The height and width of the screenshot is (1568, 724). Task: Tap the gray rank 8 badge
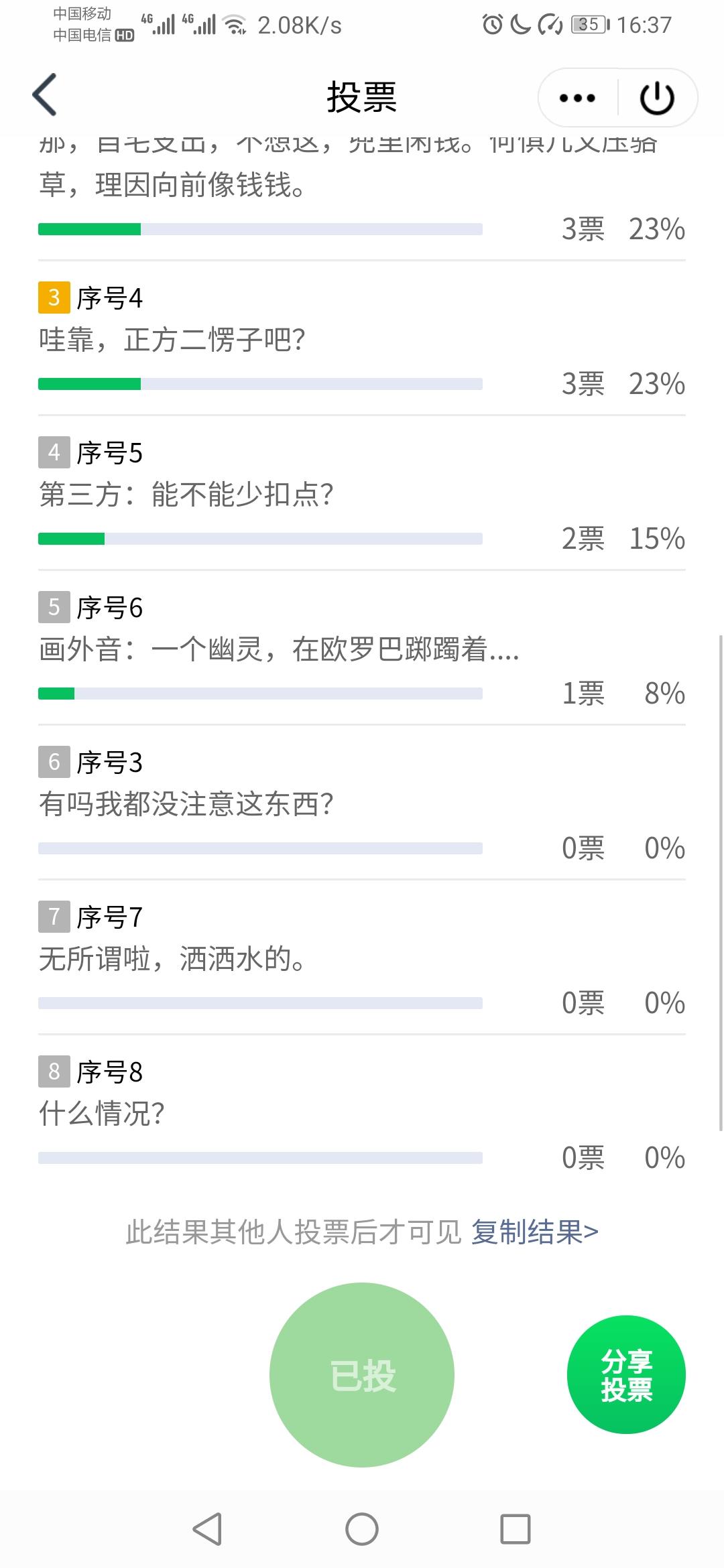[x=54, y=1071]
